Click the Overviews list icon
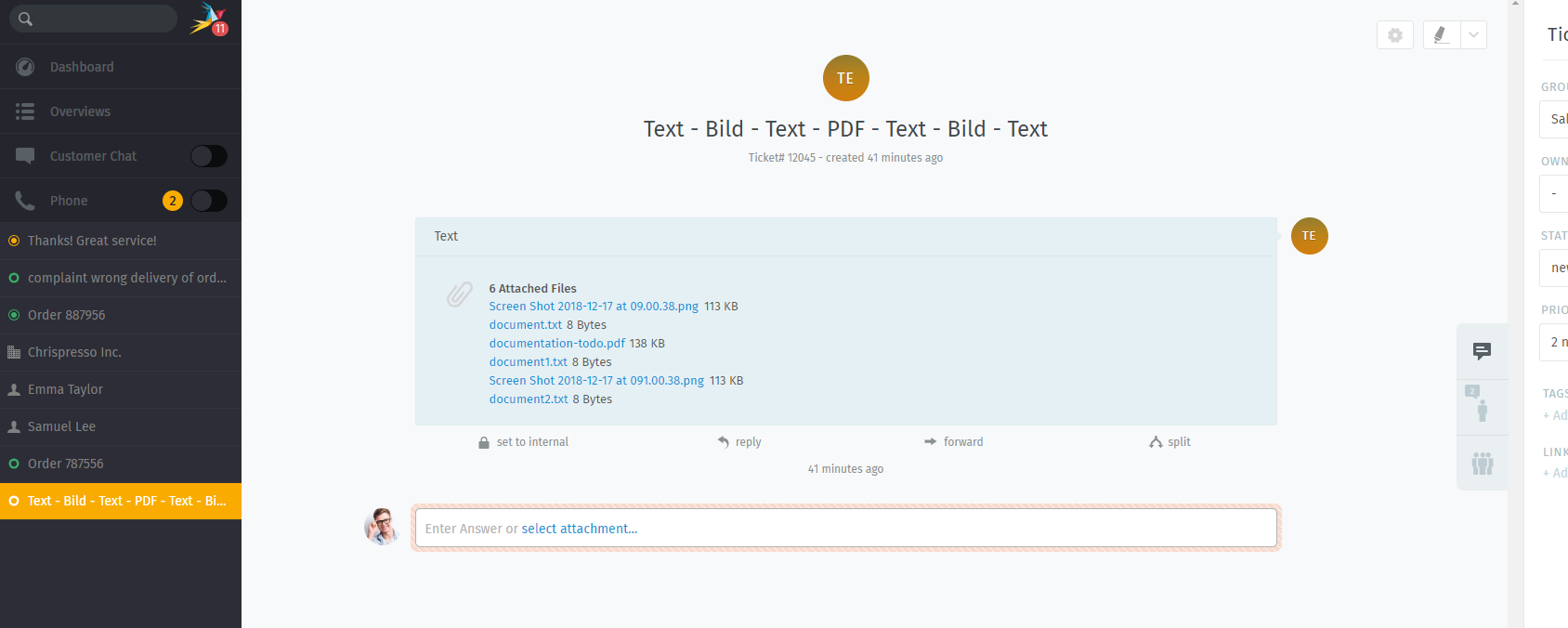Image resolution: width=1568 pixels, height=628 pixels. [25, 111]
